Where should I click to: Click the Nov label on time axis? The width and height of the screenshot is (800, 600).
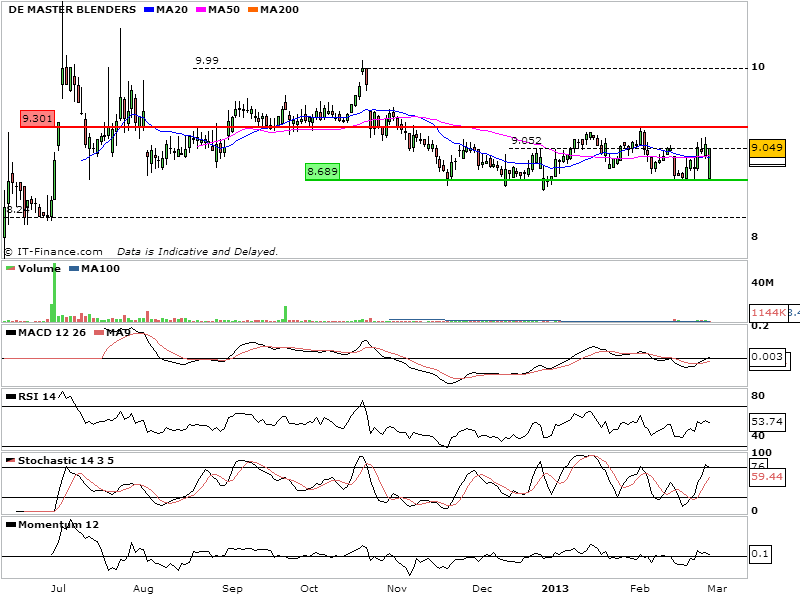[x=397, y=589]
